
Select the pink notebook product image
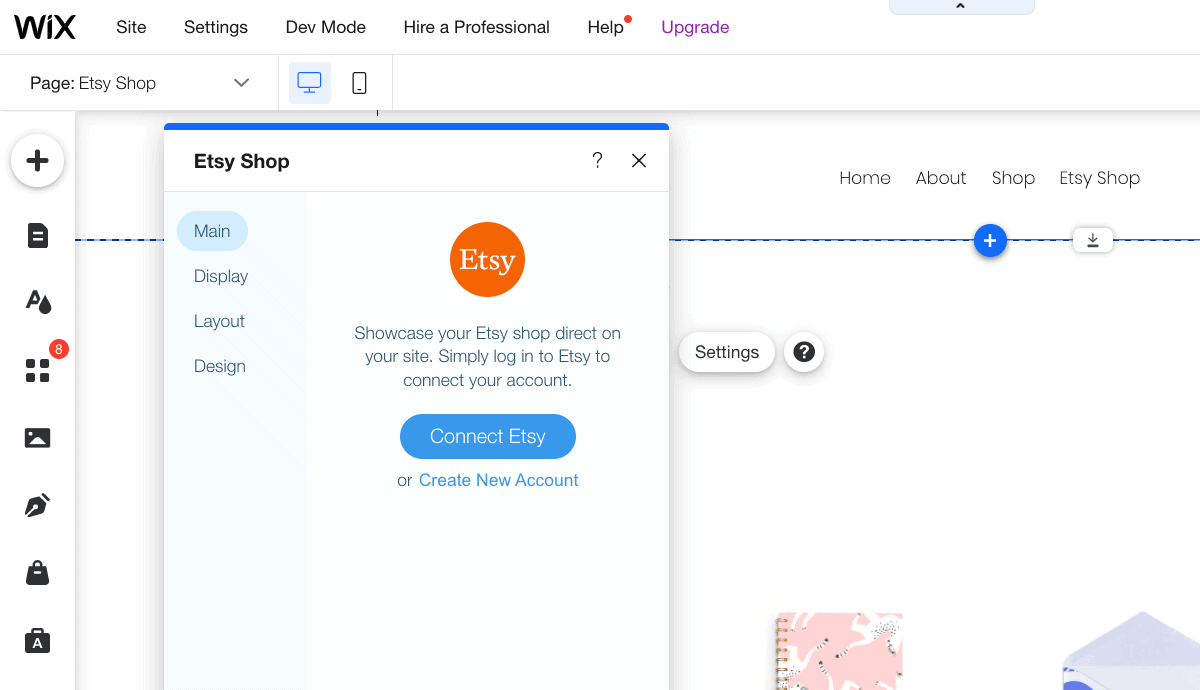(x=838, y=651)
